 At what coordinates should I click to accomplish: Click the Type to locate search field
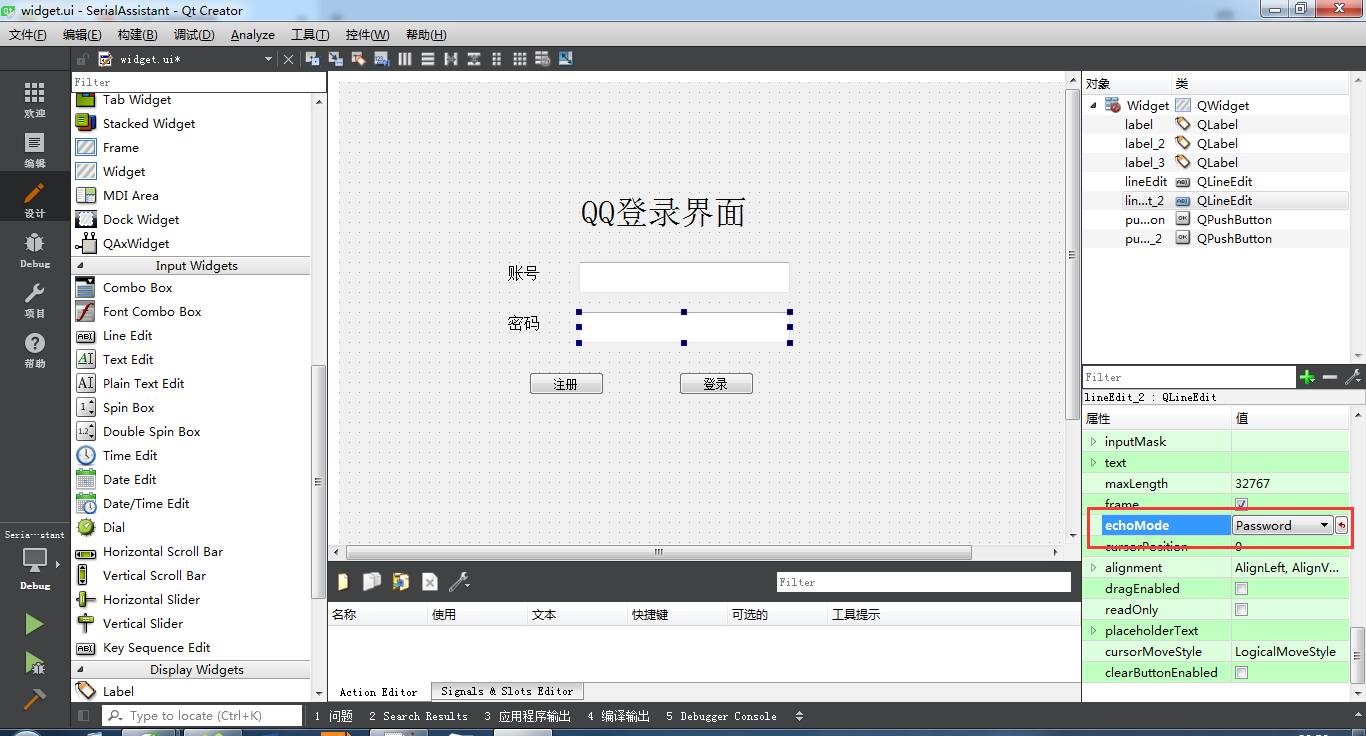pos(200,715)
